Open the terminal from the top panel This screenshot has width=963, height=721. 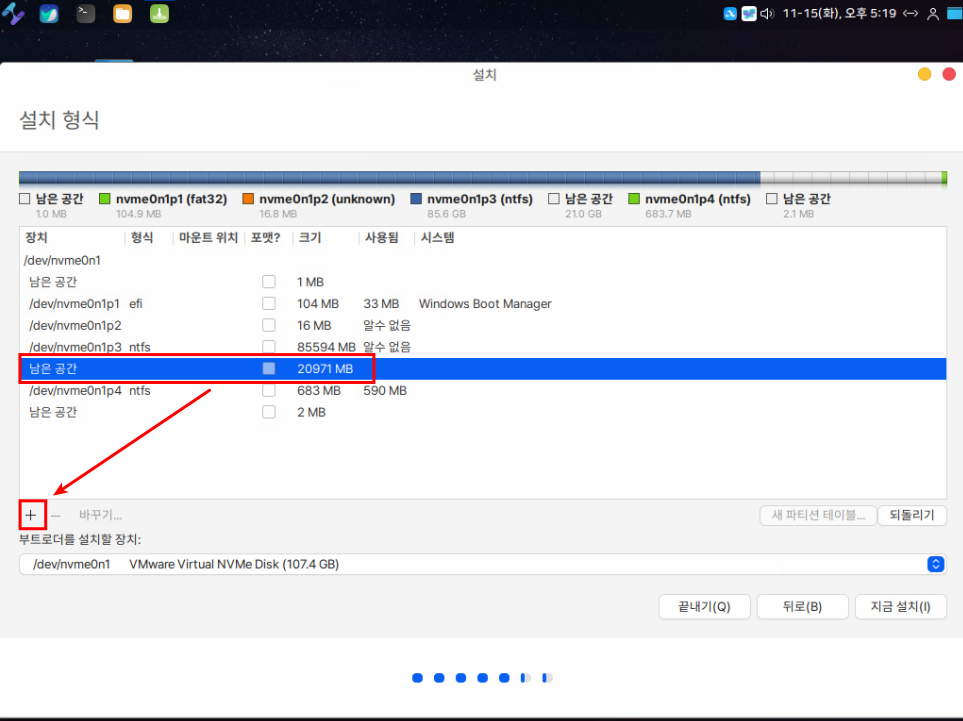(86, 14)
